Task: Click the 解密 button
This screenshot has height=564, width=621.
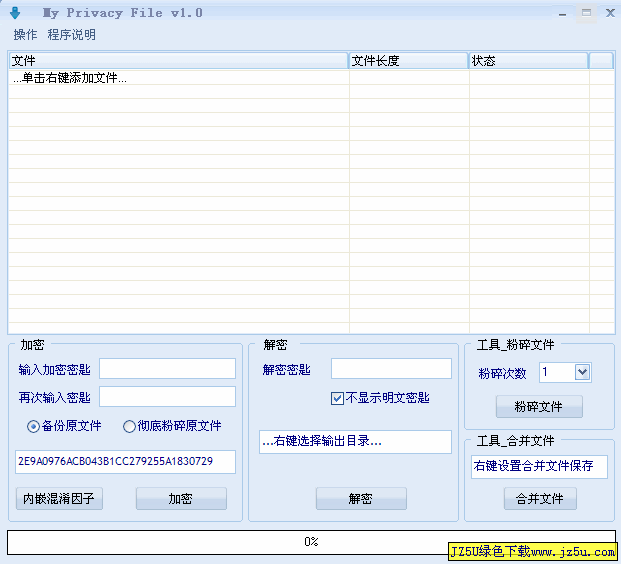Action: click(x=361, y=498)
